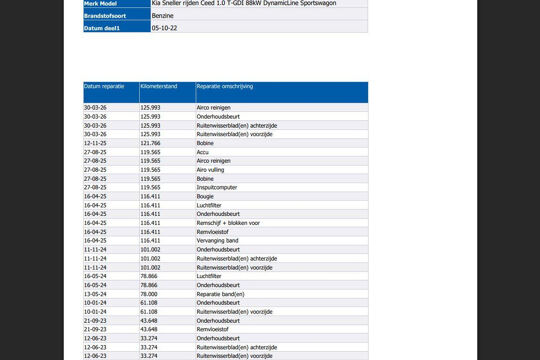The image size is (540, 360).
Task: Click the Bougie repair entry
Action: click(x=205, y=196)
